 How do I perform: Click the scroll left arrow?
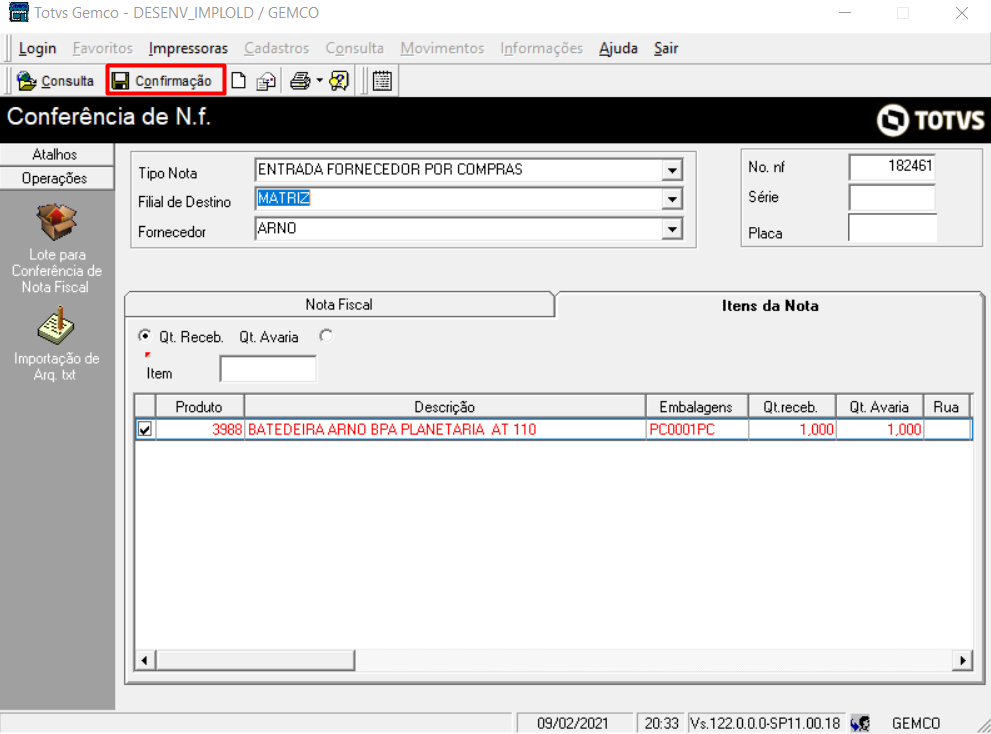point(145,660)
